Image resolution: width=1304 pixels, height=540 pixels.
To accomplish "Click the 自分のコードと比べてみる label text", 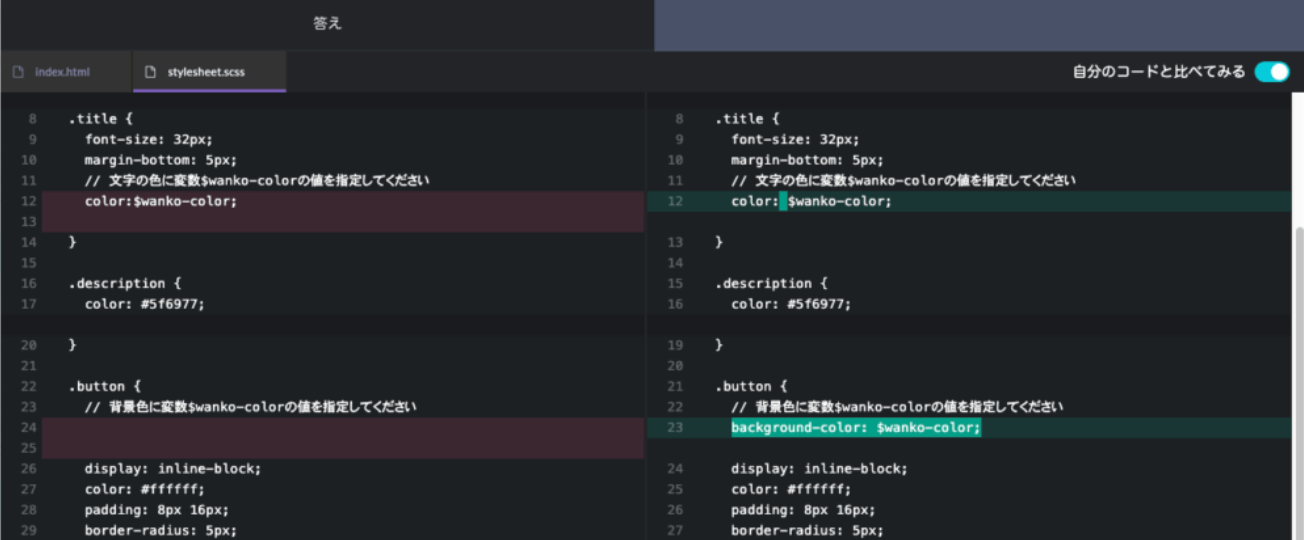I will pyautogui.click(x=1159, y=72).
